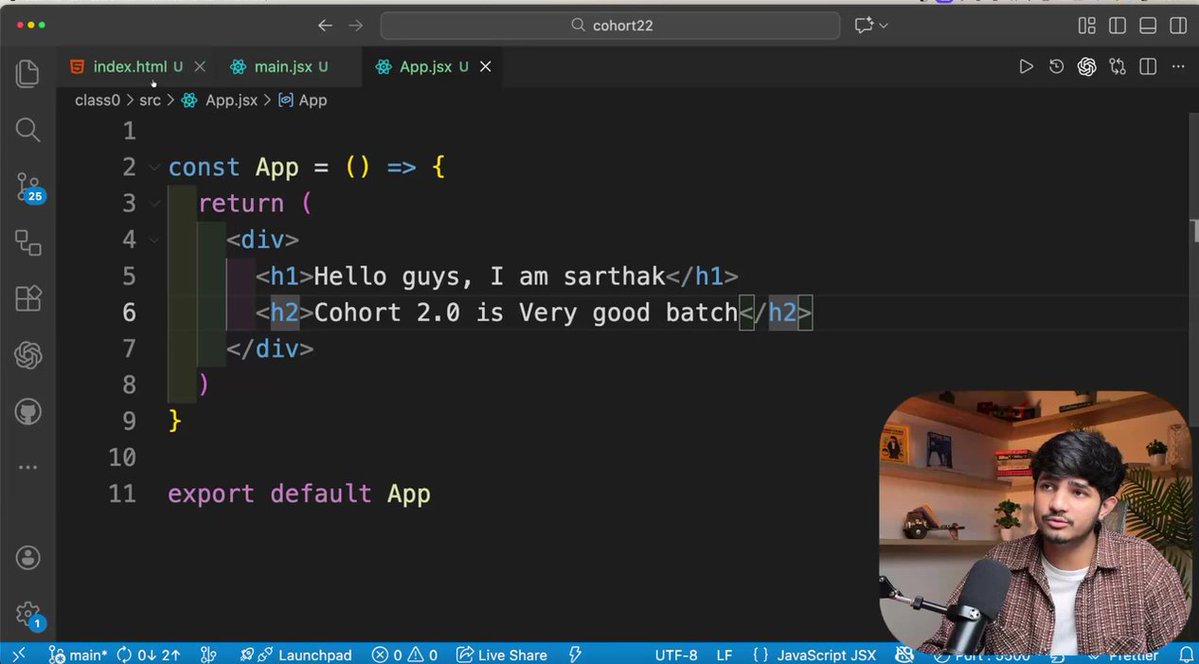Open the Manage gear with notification badge

tap(27, 616)
